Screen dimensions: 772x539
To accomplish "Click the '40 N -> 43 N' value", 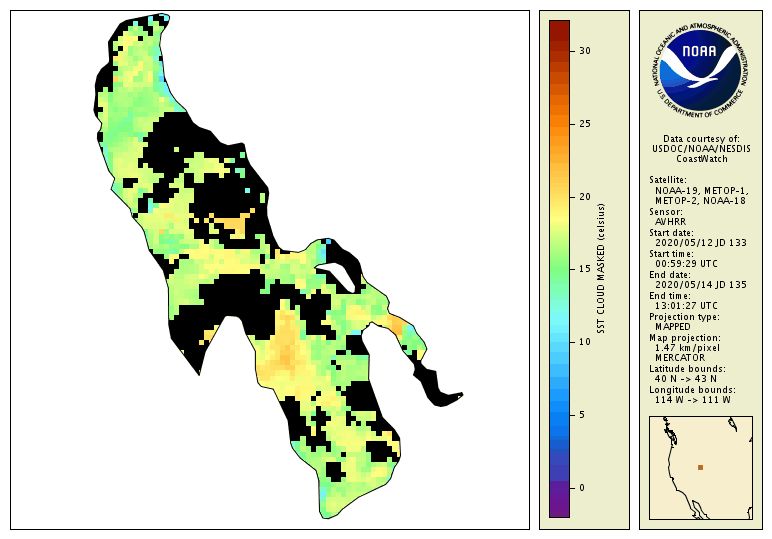I will pyautogui.click(x=686, y=379).
